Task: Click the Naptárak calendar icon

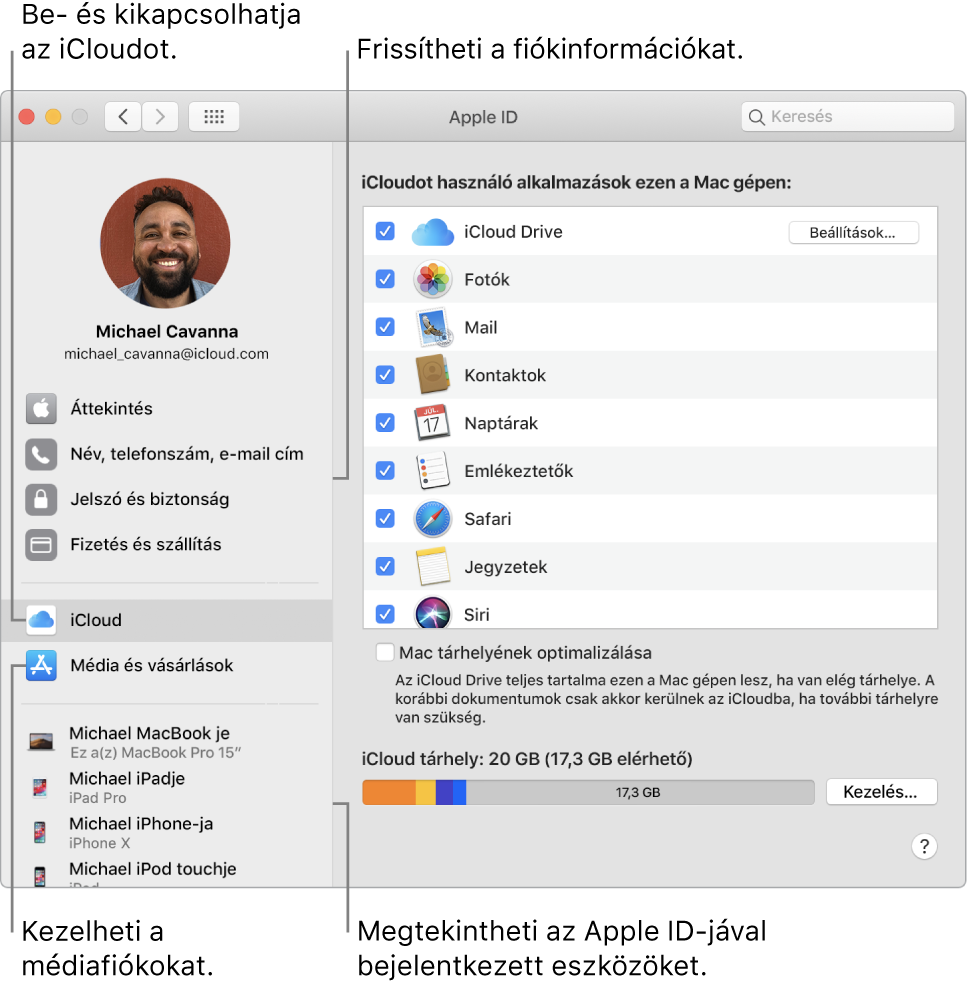Action: 432,423
